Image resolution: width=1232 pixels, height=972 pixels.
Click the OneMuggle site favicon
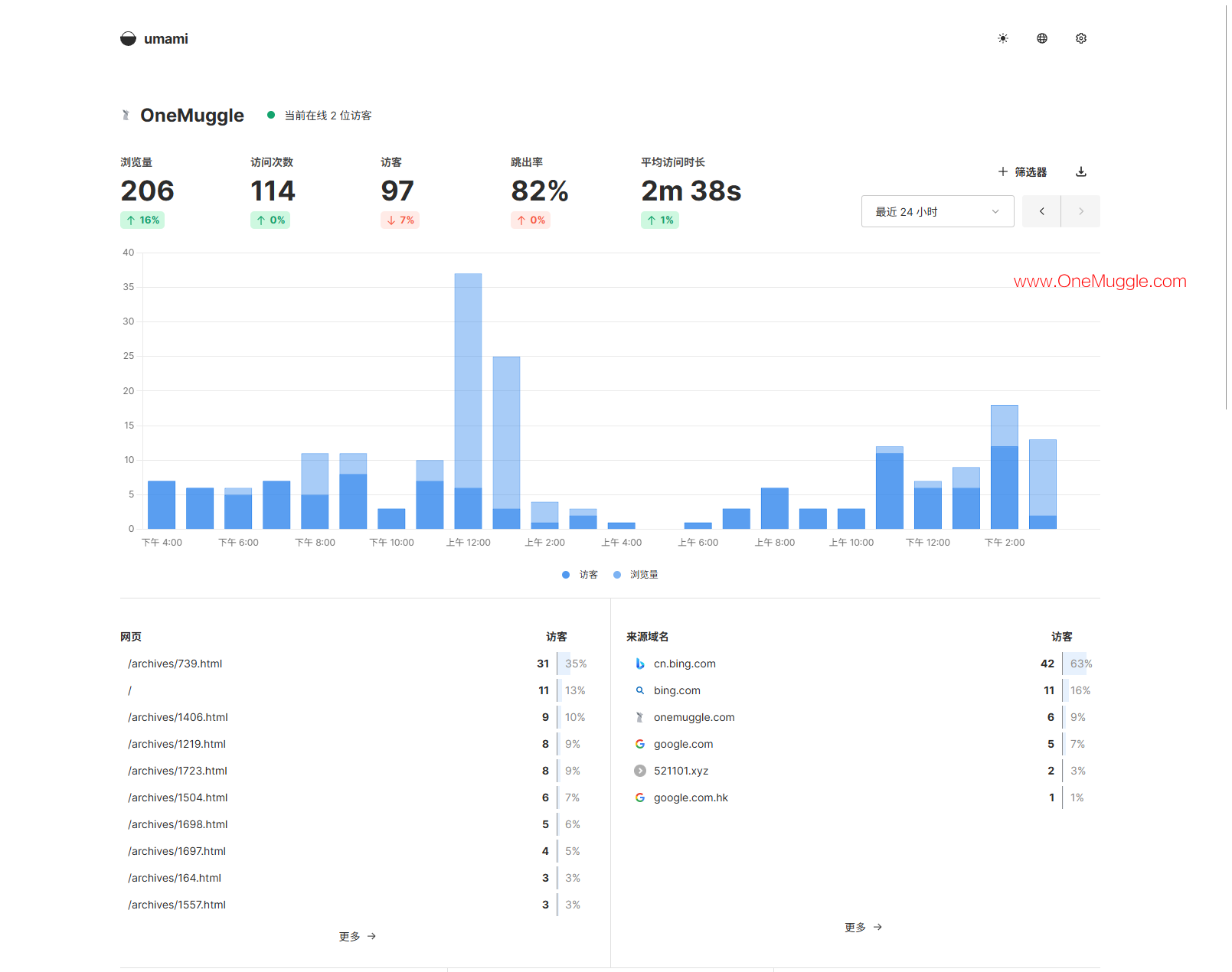pos(126,116)
